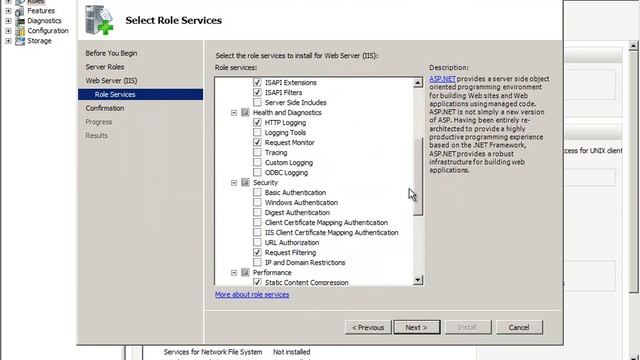
Task: Enable the Tracing checkbox
Action: coord(257,153)
